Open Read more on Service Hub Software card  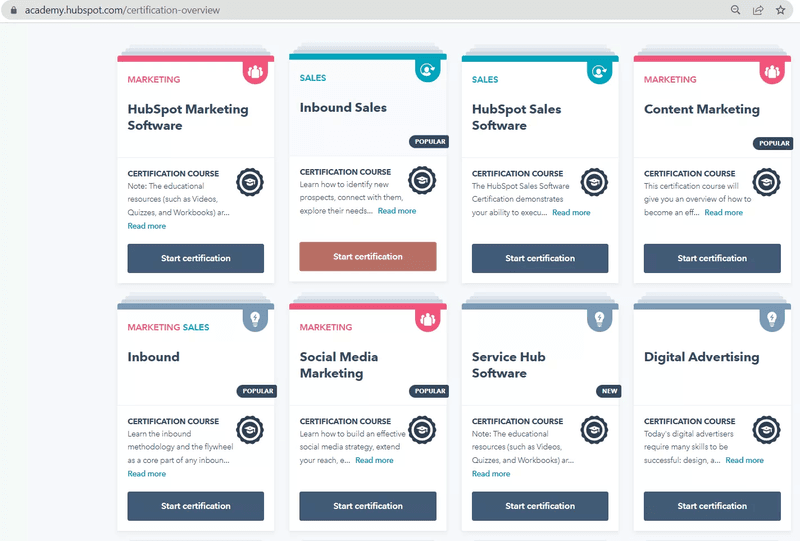click(x=491, y=474)
